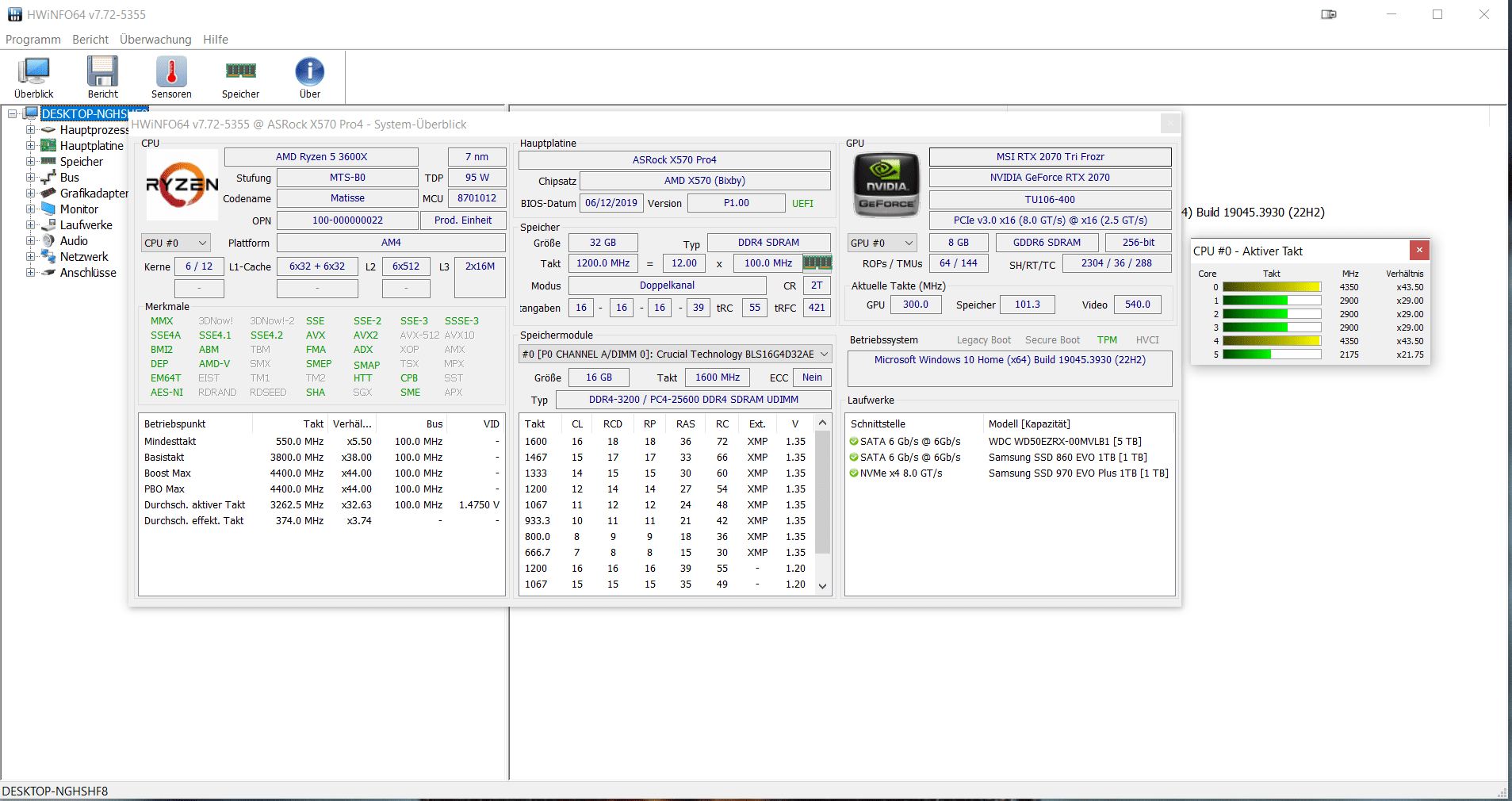Open the CPU #0 selector dropdown

(176, 243)
